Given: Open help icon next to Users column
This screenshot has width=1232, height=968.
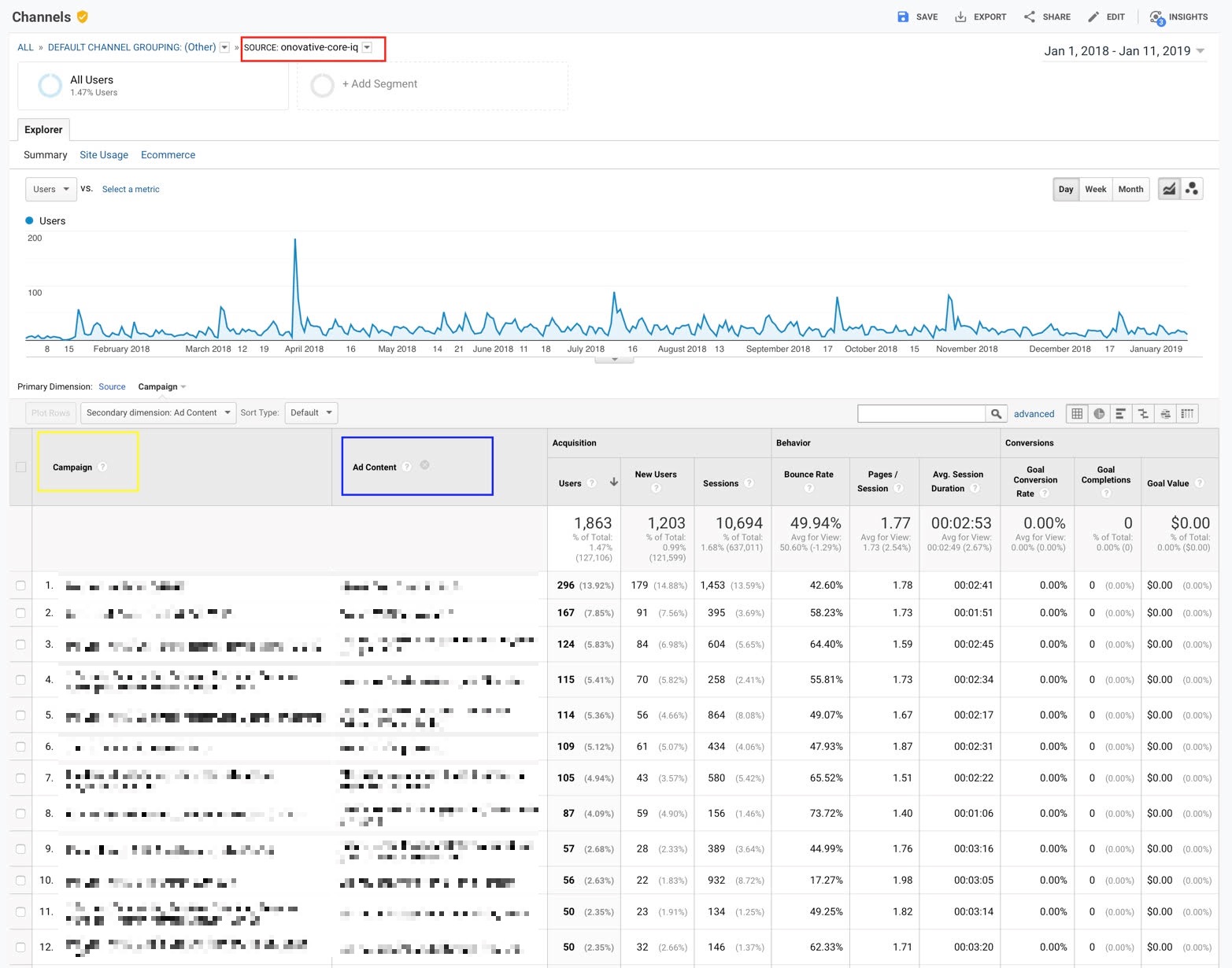Looking at the screenshot, I should (591, 483).
